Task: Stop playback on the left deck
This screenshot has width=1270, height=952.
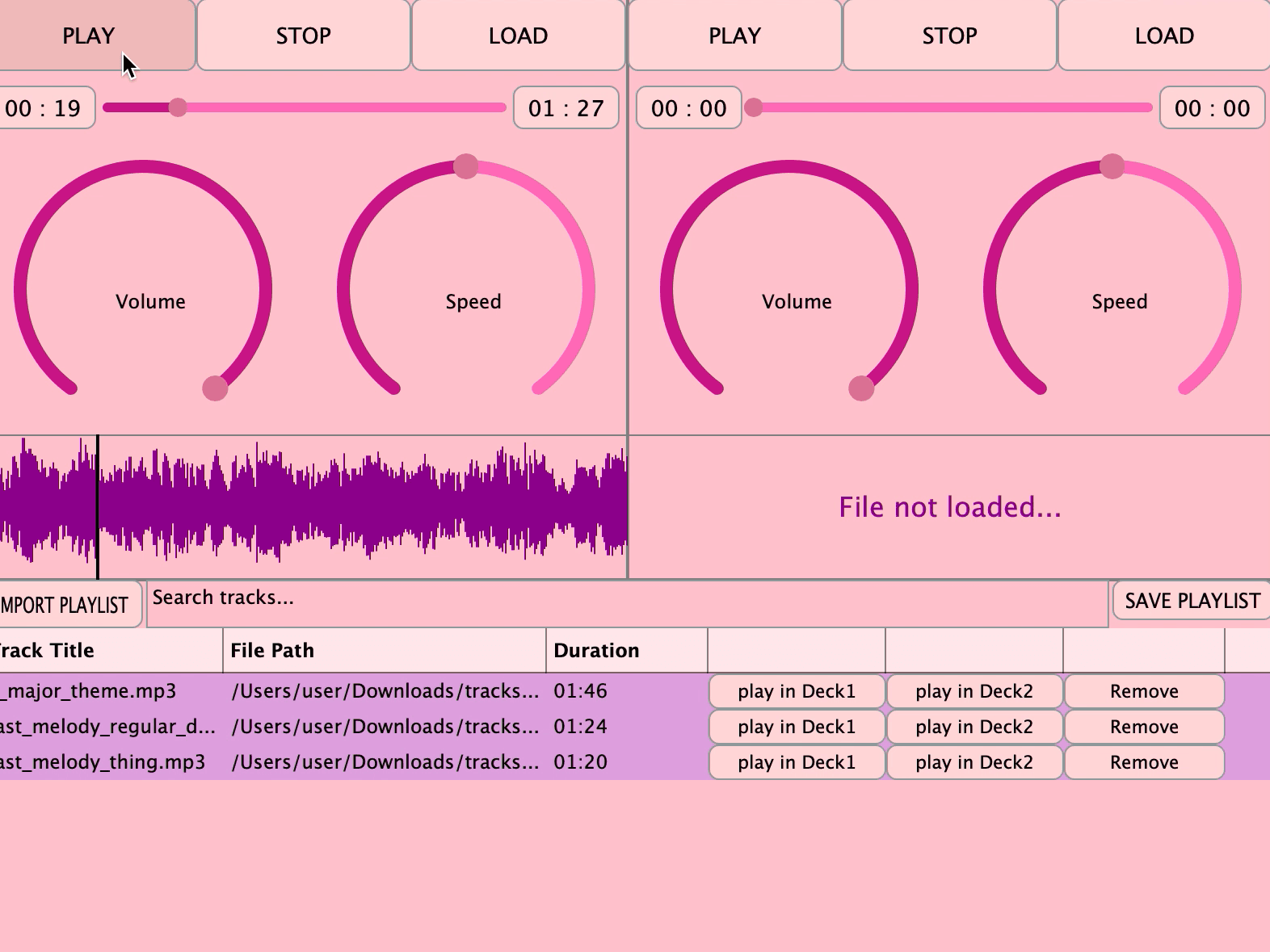Action: click(x=303, y=36)
